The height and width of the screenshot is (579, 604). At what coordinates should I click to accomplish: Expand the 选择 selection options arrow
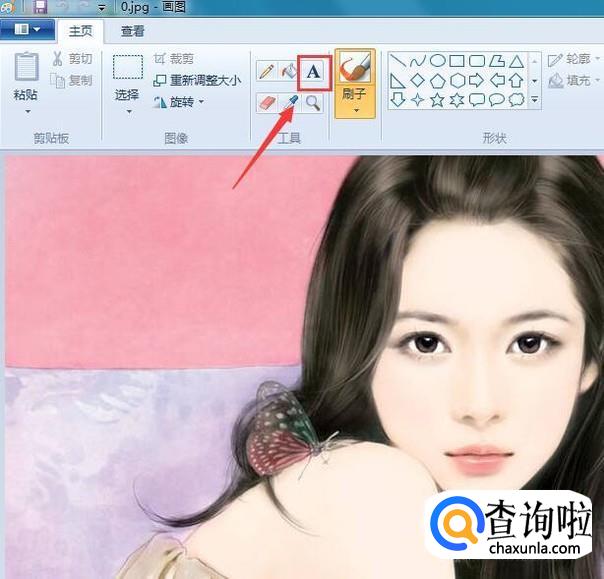pos(129,112)
